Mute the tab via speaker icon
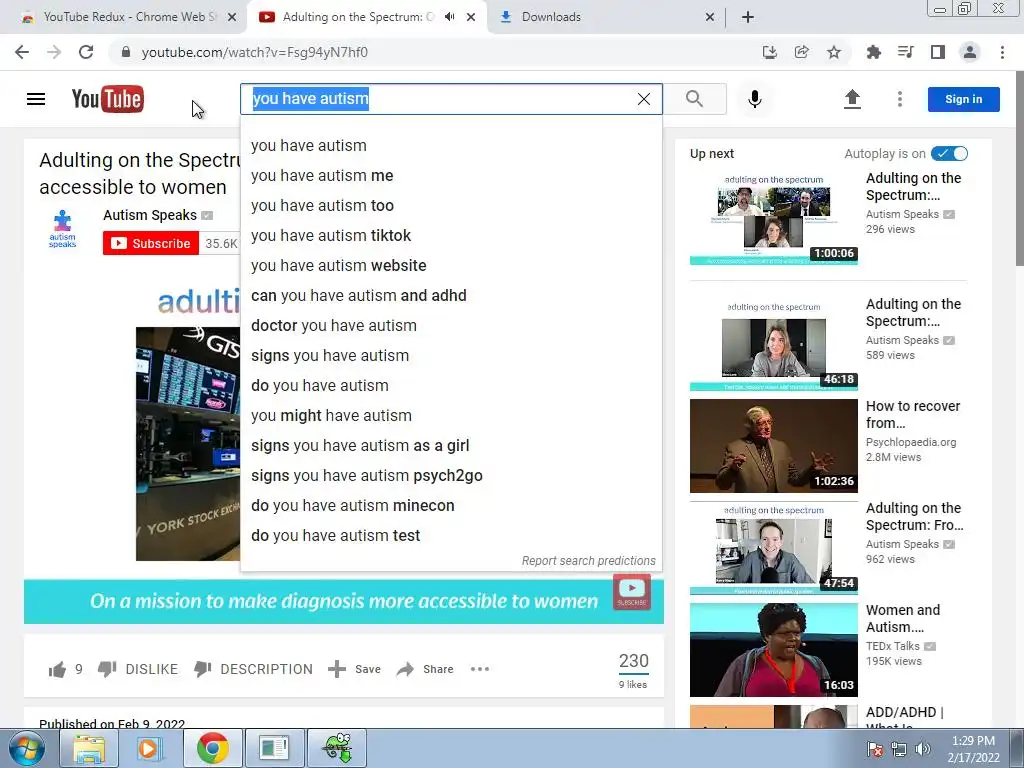This screenshot has height=768, width=1024. pyautogui.click(x=449, y=17)
